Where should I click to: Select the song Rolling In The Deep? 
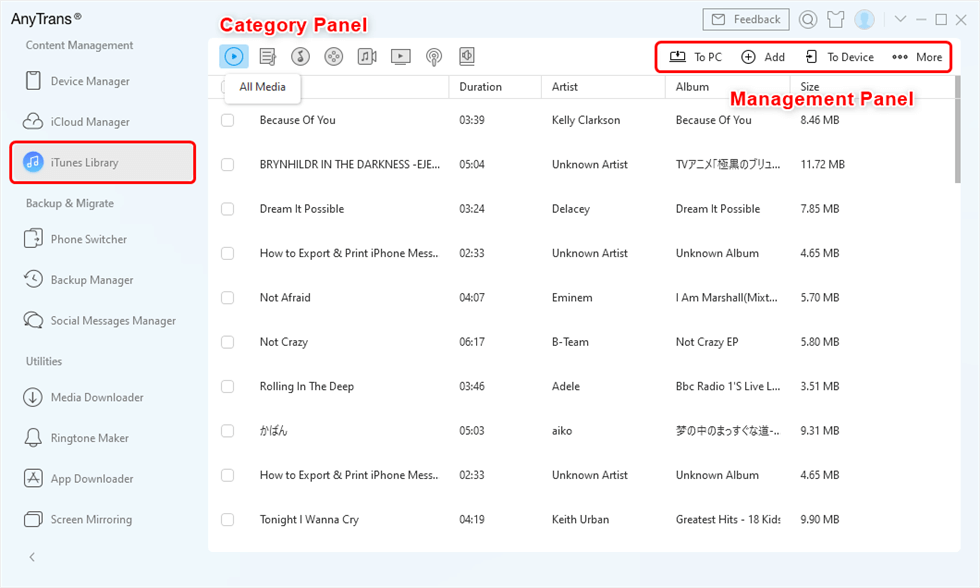click(307, 386)
